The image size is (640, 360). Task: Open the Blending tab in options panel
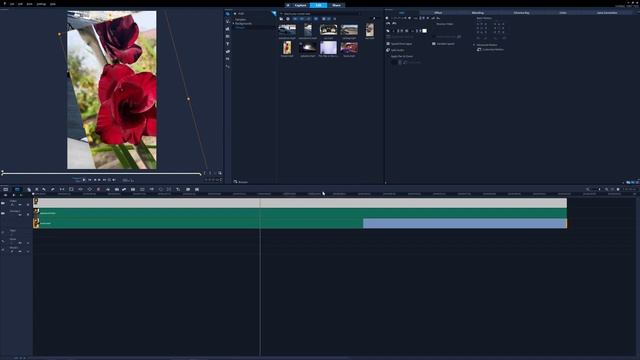478,13
